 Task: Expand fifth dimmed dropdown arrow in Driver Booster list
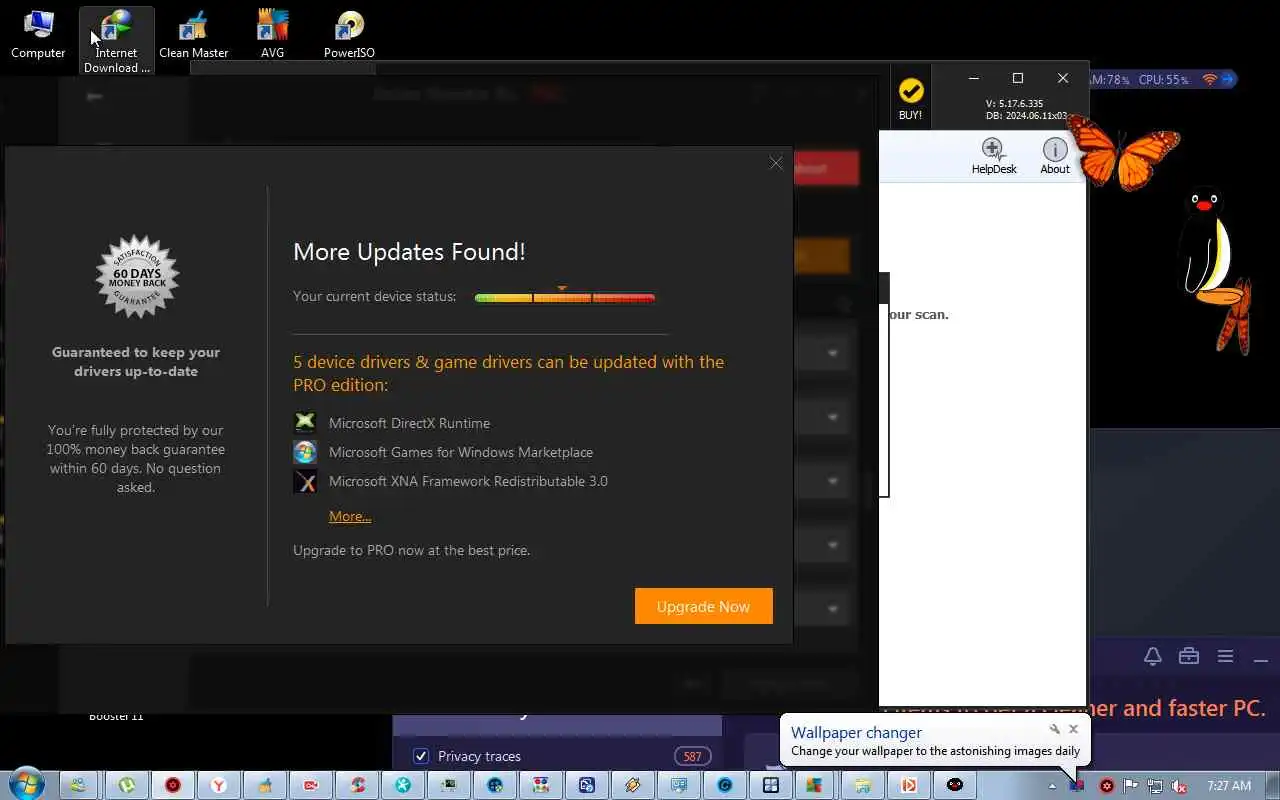833,608
